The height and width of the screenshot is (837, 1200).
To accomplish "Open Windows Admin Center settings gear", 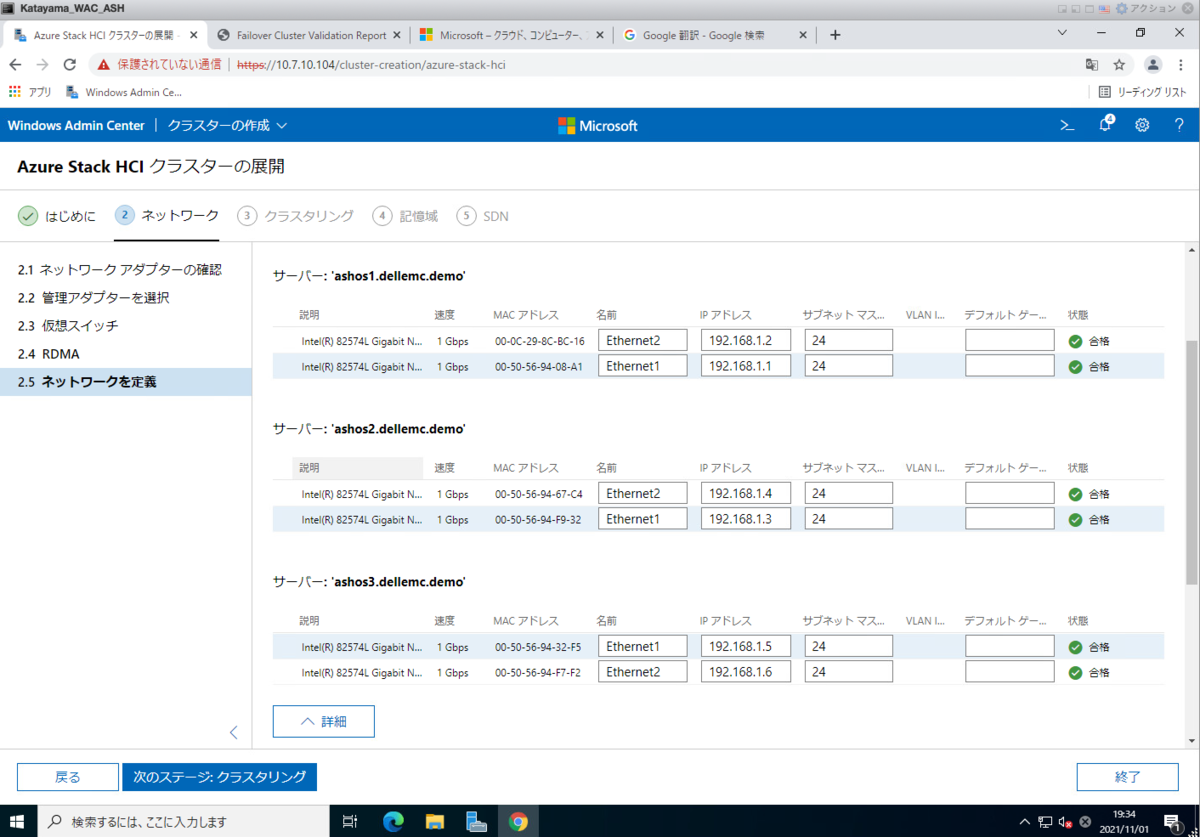I will pyautogui.click(x=1142, y=126).
